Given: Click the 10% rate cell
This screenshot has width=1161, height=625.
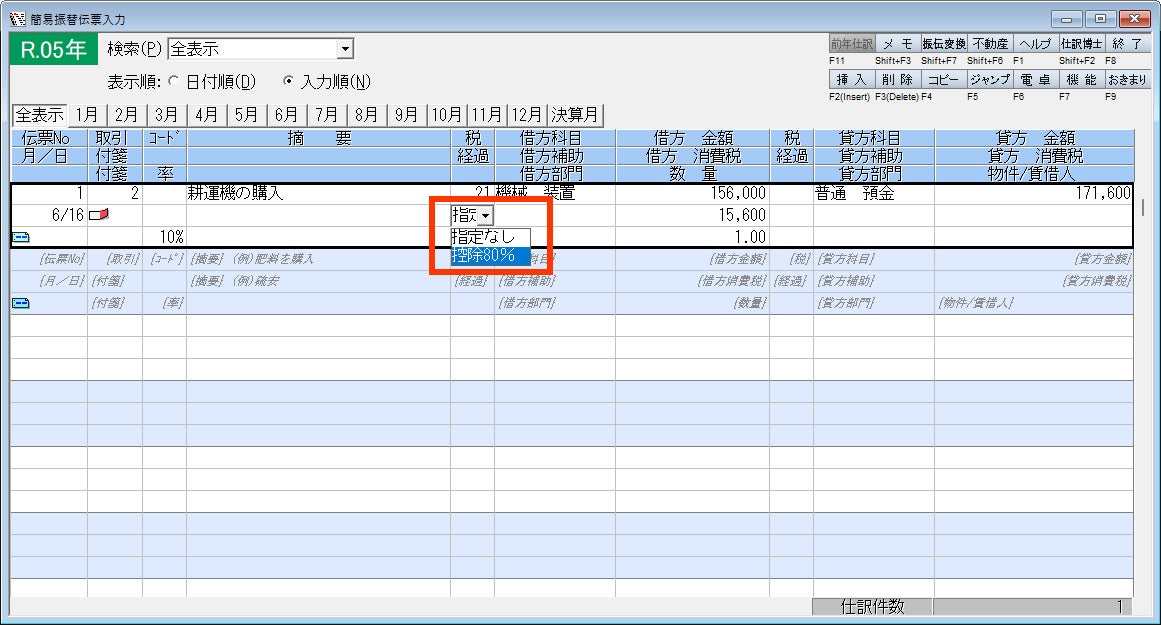Looking at the screenshot, I should 164,237.
